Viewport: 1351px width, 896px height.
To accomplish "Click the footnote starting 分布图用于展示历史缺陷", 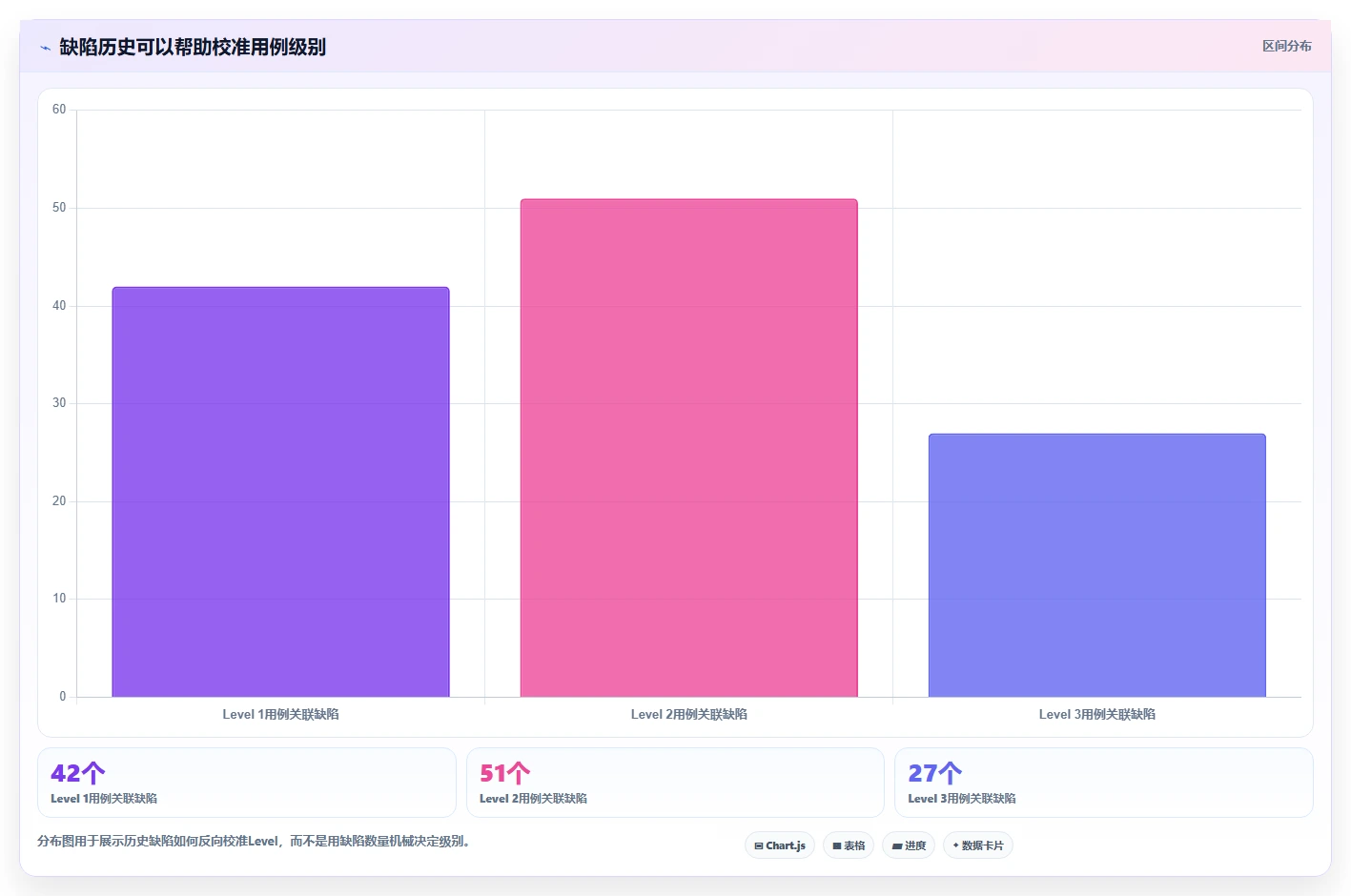I will (x=256, y=841).
